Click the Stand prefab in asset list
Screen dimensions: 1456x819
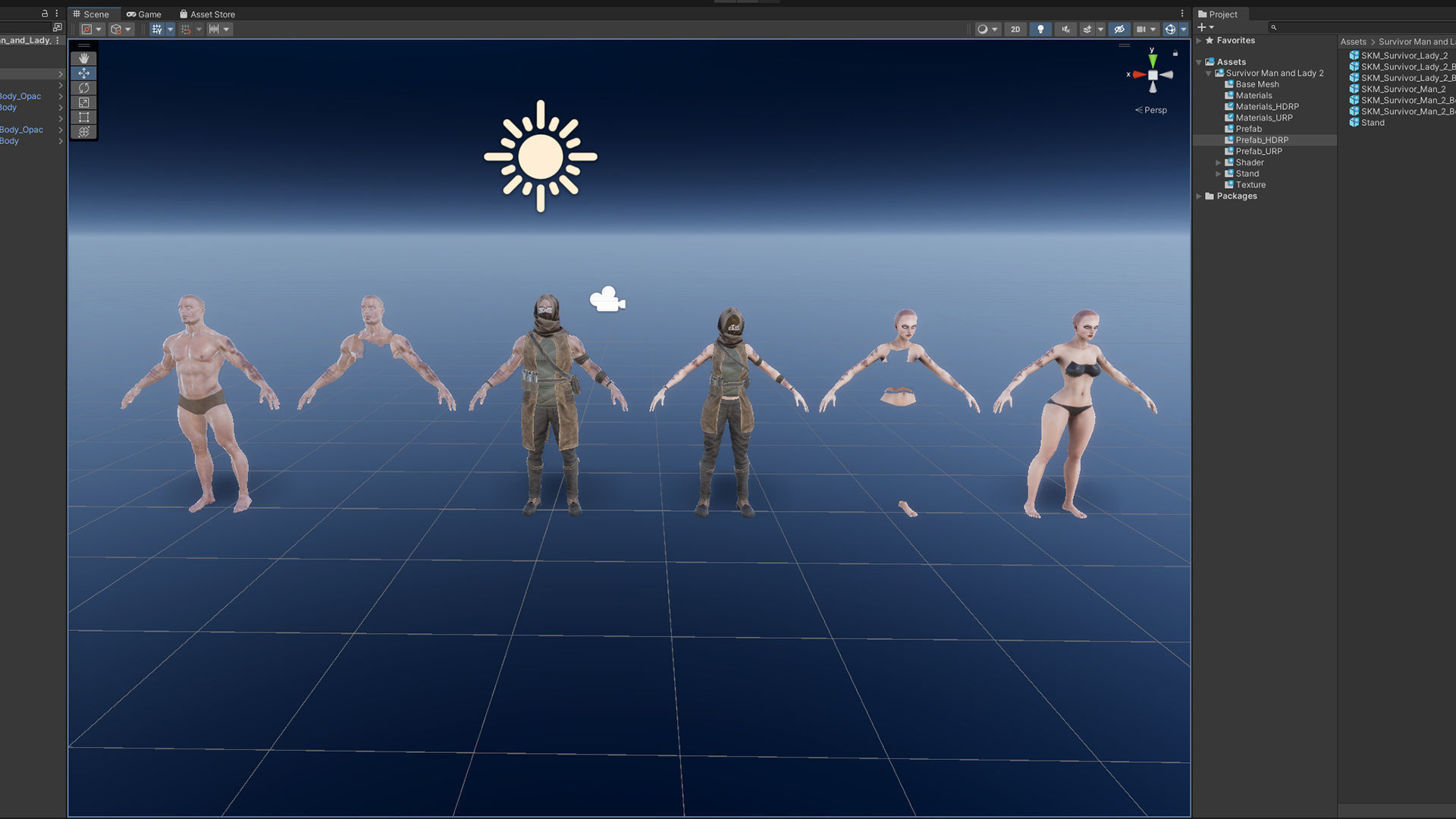1367,123
